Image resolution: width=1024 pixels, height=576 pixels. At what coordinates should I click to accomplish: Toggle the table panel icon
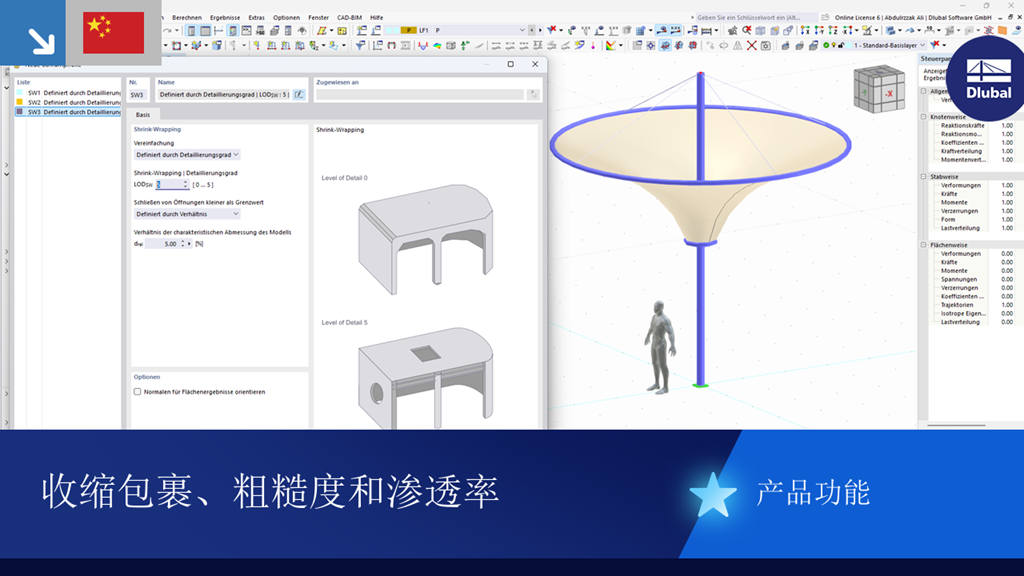[205, 30]
